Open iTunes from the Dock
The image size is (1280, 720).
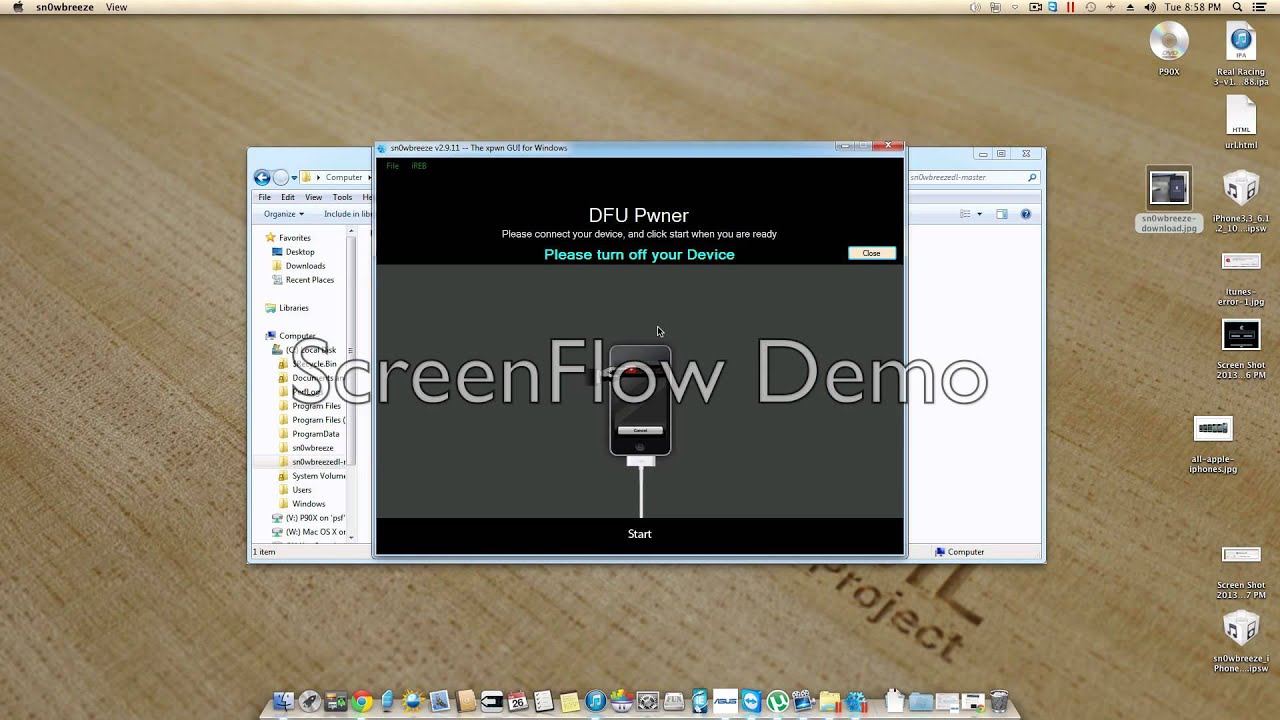[595, 701]
